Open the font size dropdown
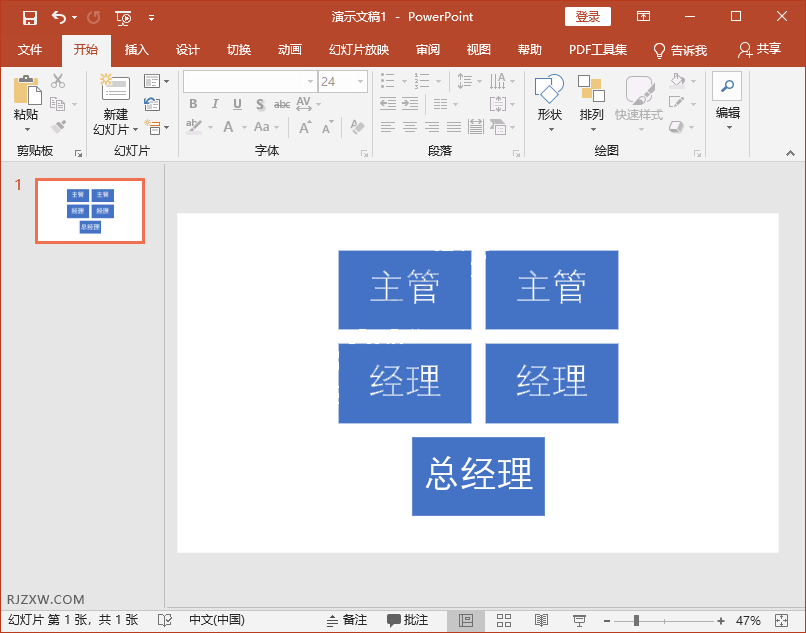Image resolution: width=806 pixels, height=633 pixels. coord(360,81)
